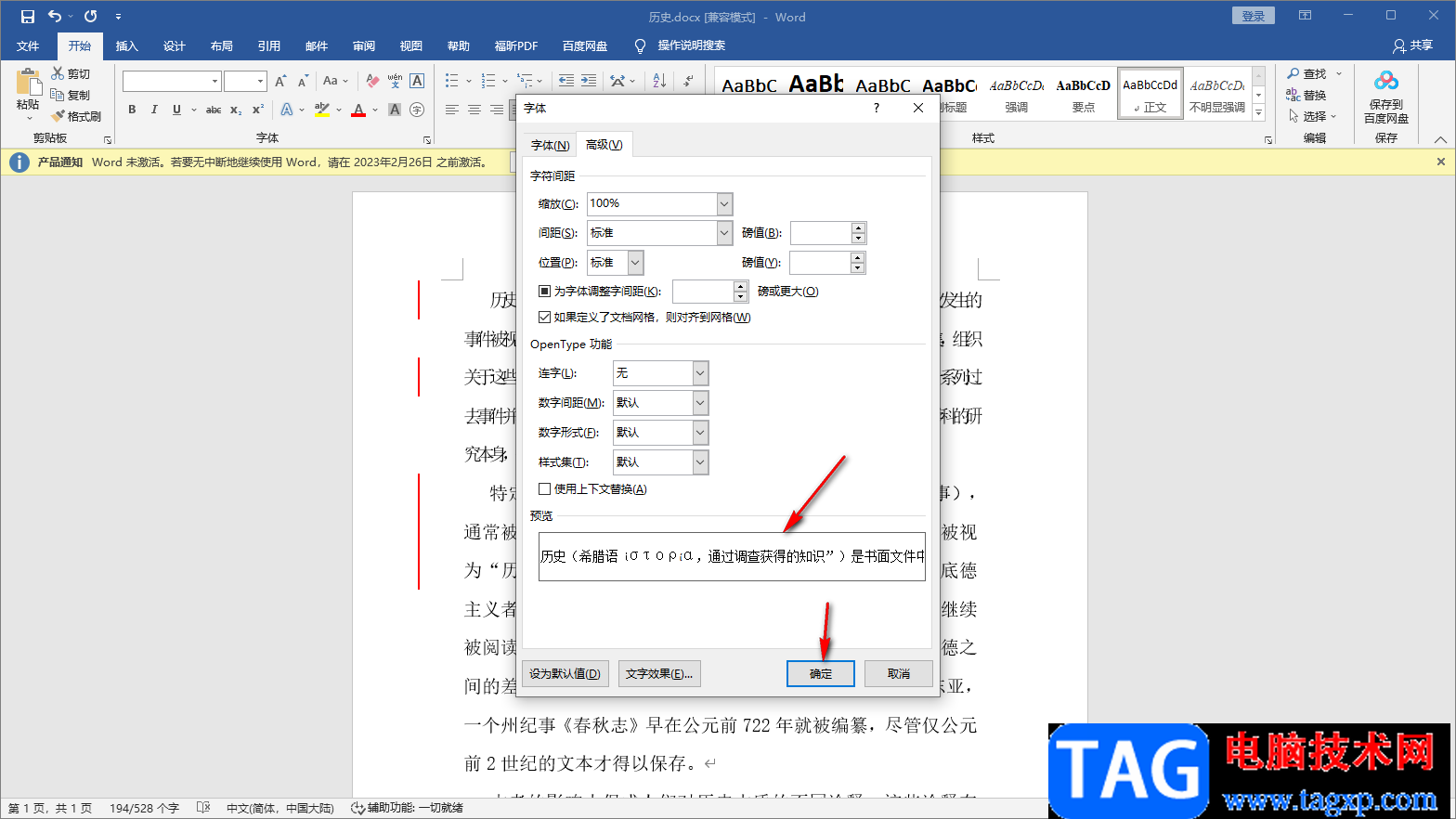Image resolution: width=1456 pixels, height=819 pixels.
Task: Increase font size with the grow font icon
Action: pyautogui.click(x=280, y=81)
